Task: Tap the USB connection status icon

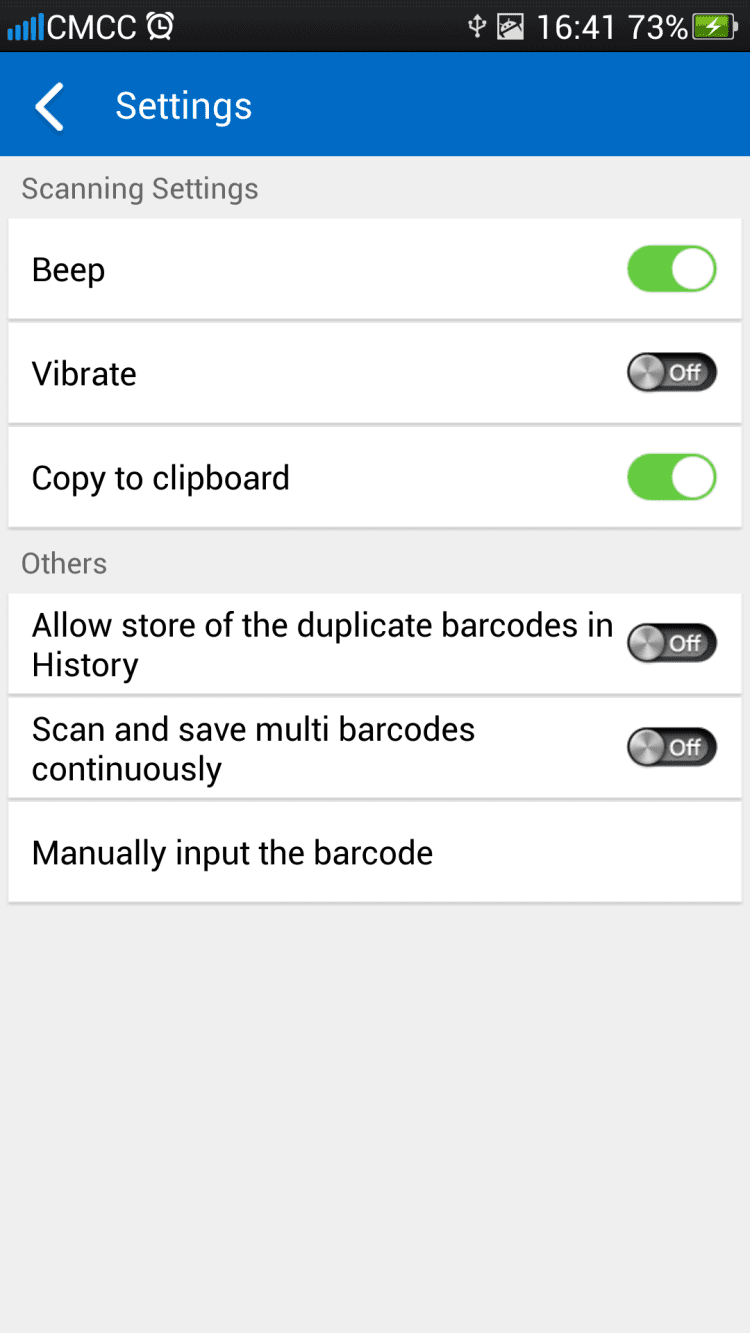Action: [x=477, y=26]
